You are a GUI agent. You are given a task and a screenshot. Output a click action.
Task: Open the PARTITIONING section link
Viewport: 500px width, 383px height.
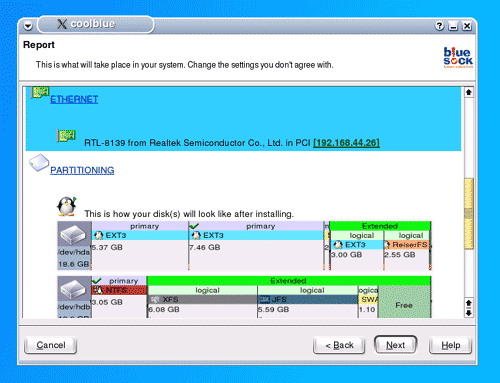tap(82, 170)
